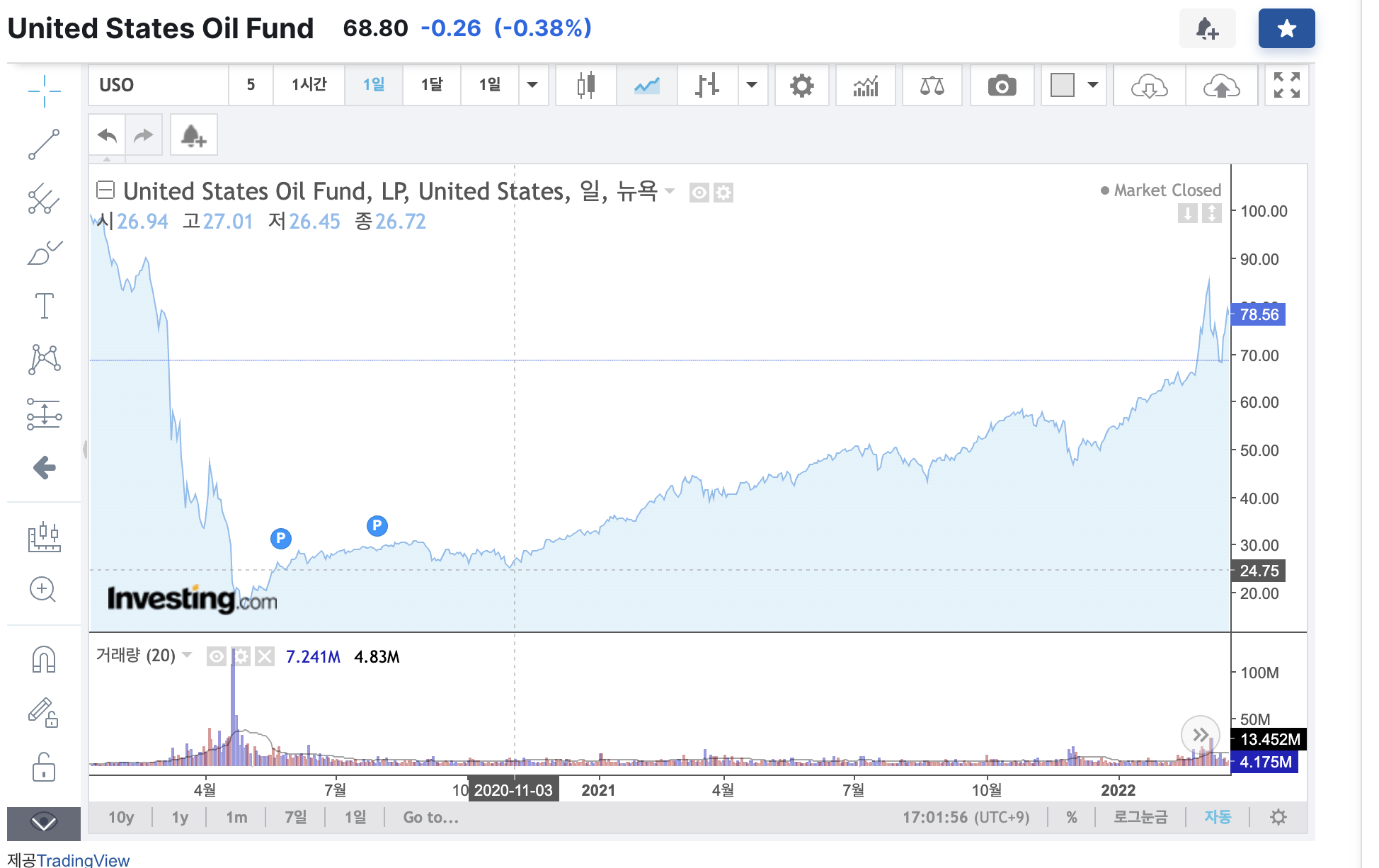Viewport: 1379px width, 868px height.
Task: Open the TradingView link
Action: [x=83, y=860]
